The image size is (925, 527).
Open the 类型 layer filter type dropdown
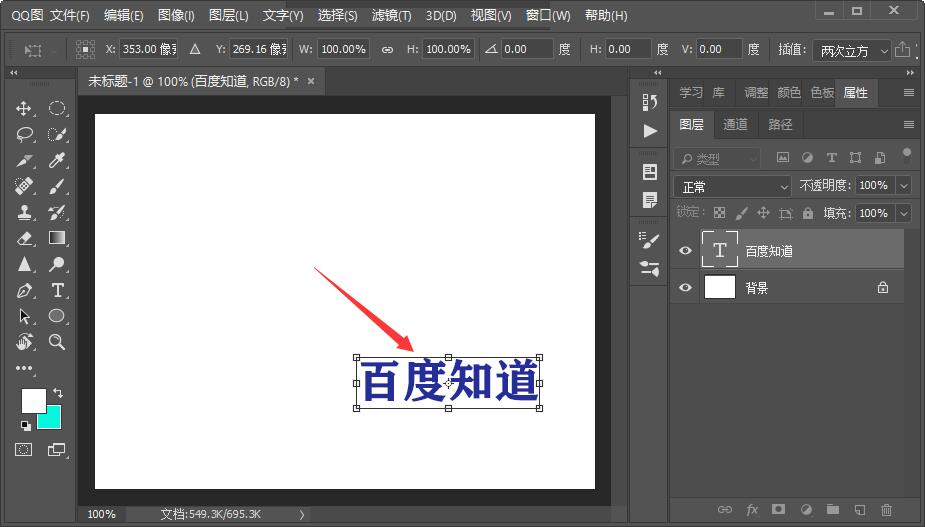click(x=717, y=158)
